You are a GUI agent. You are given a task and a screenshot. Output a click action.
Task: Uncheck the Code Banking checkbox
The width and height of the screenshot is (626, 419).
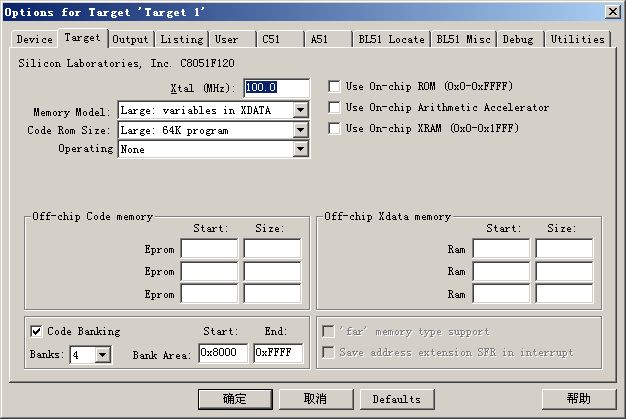pyautogui.click(x=37, y=332)
